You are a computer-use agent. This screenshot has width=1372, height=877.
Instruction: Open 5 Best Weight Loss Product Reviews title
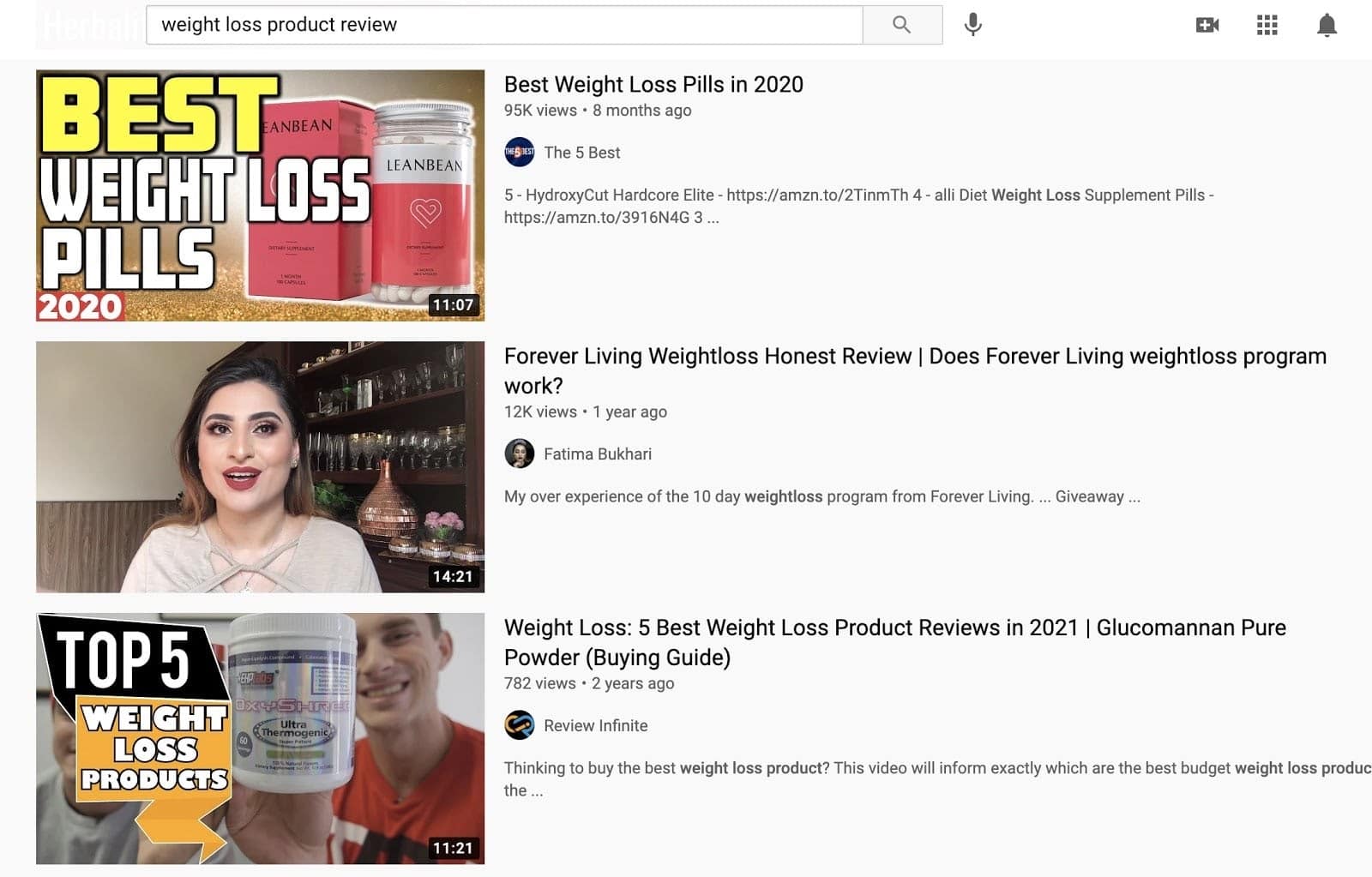[x=895, y=642]
